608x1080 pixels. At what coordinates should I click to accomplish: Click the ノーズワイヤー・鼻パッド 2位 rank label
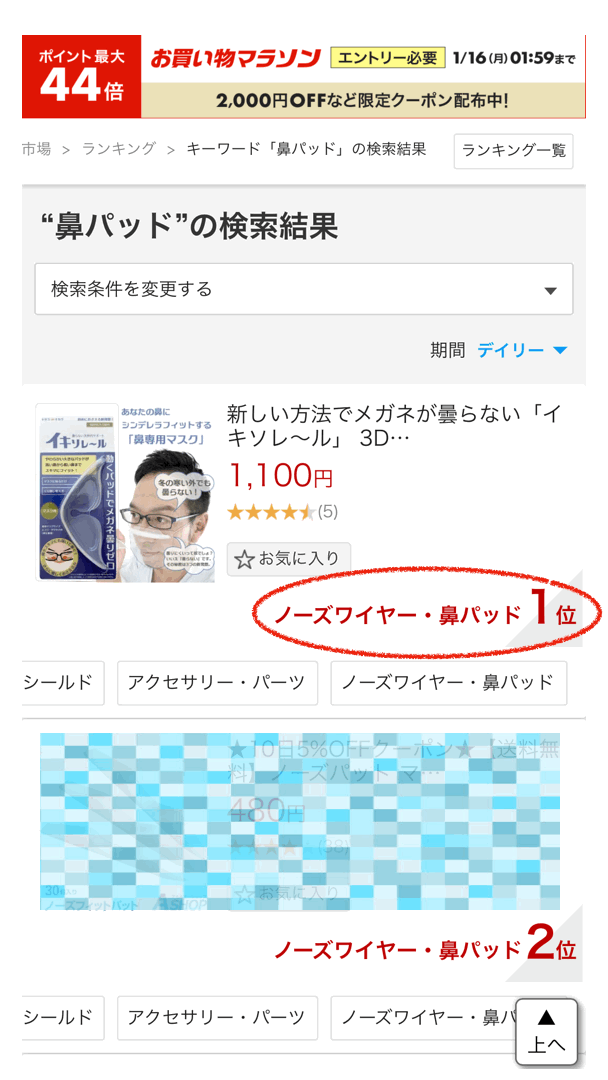coord(426,948)
